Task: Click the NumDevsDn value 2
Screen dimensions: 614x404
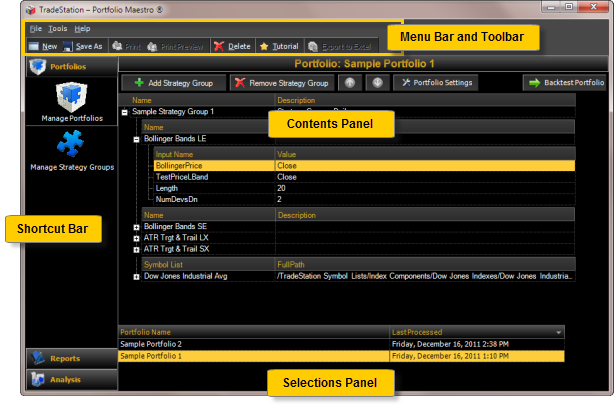Action: (279, 199)
